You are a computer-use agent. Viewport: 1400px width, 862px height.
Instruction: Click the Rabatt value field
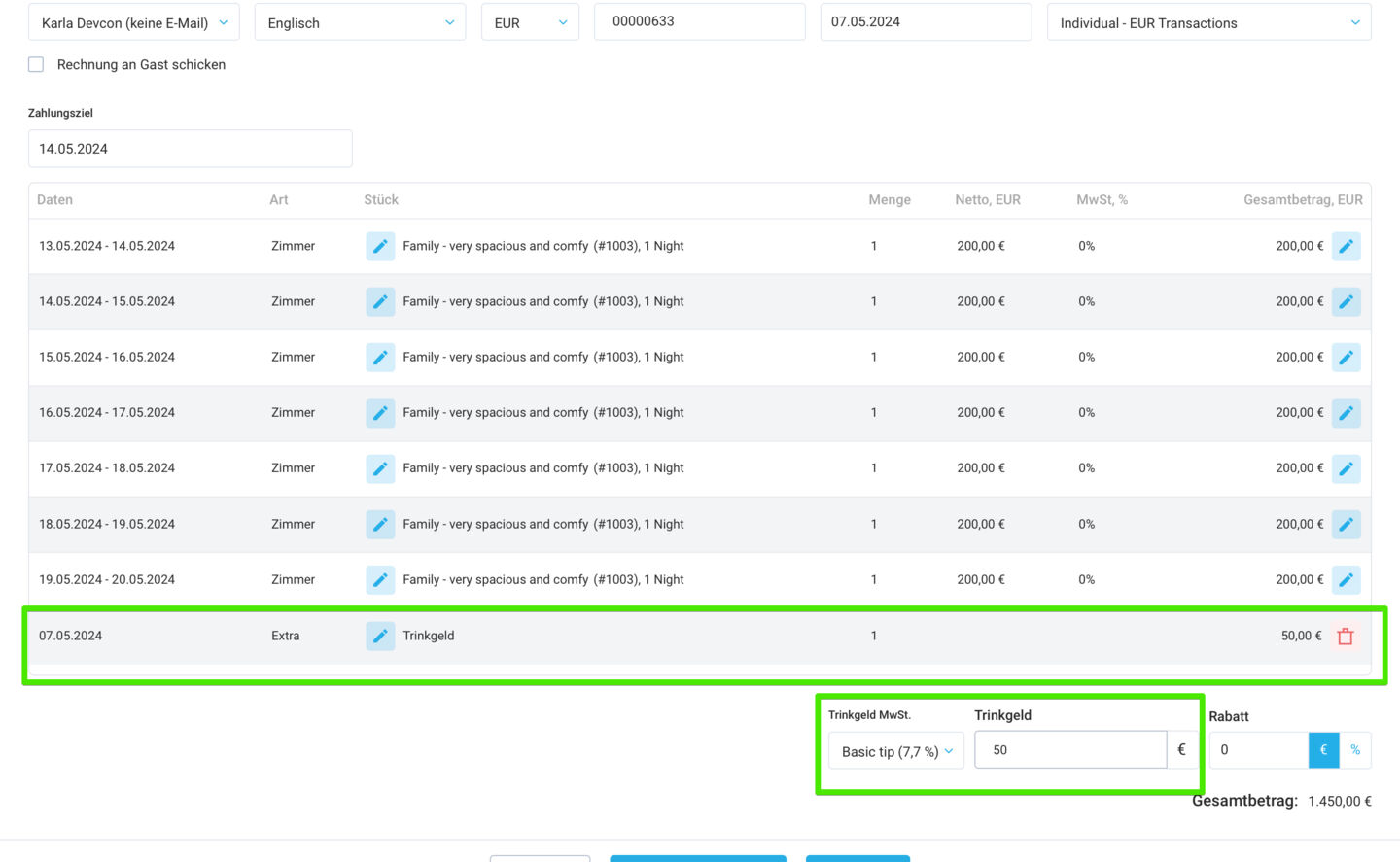[x=1259, y=750]
